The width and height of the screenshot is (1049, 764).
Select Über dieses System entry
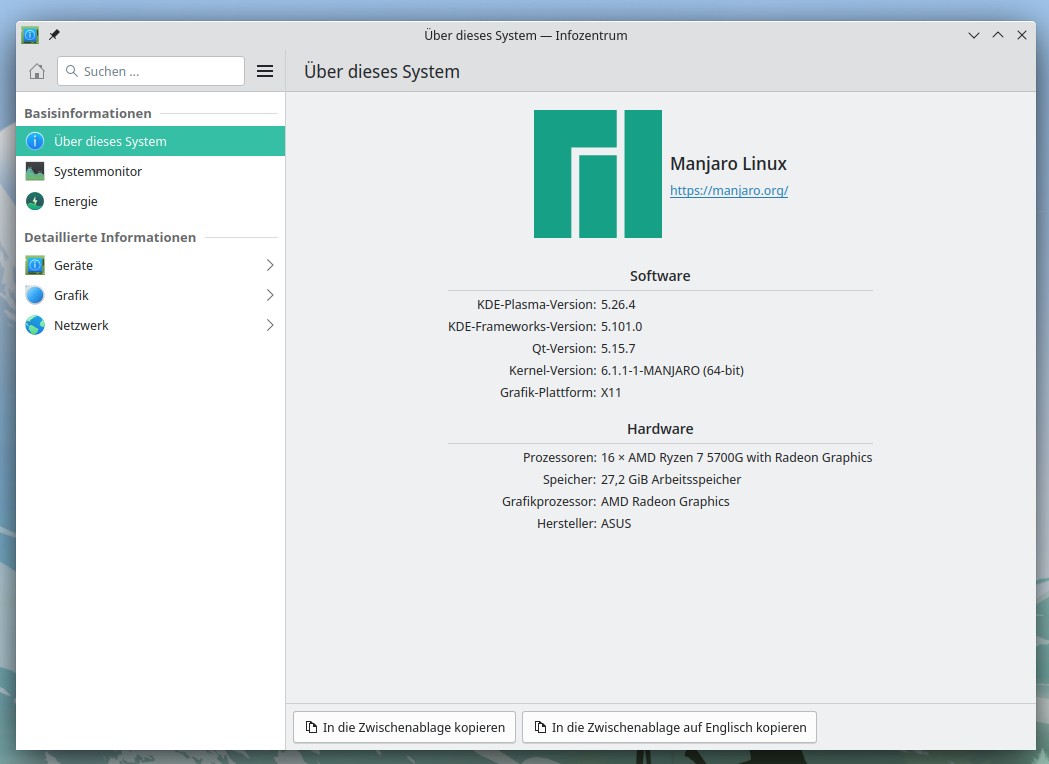point(151,141)
